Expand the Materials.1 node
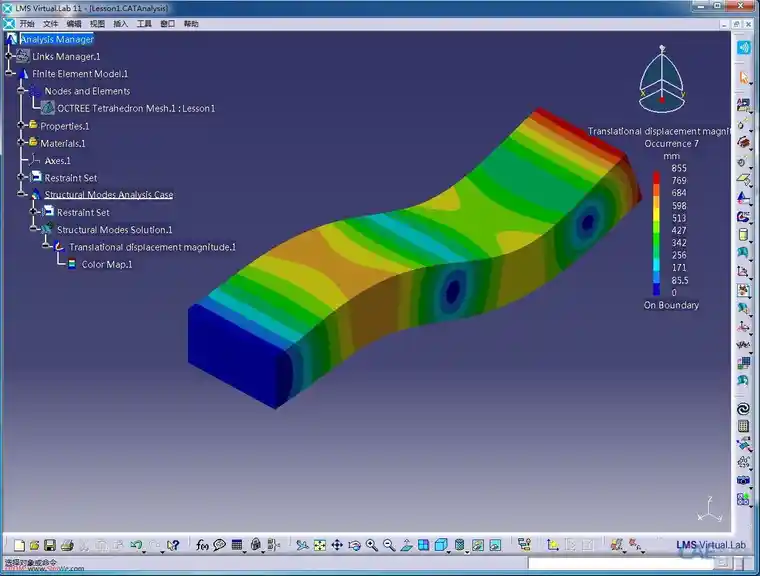This screenshot has height=576, width=760. [21, 143]
